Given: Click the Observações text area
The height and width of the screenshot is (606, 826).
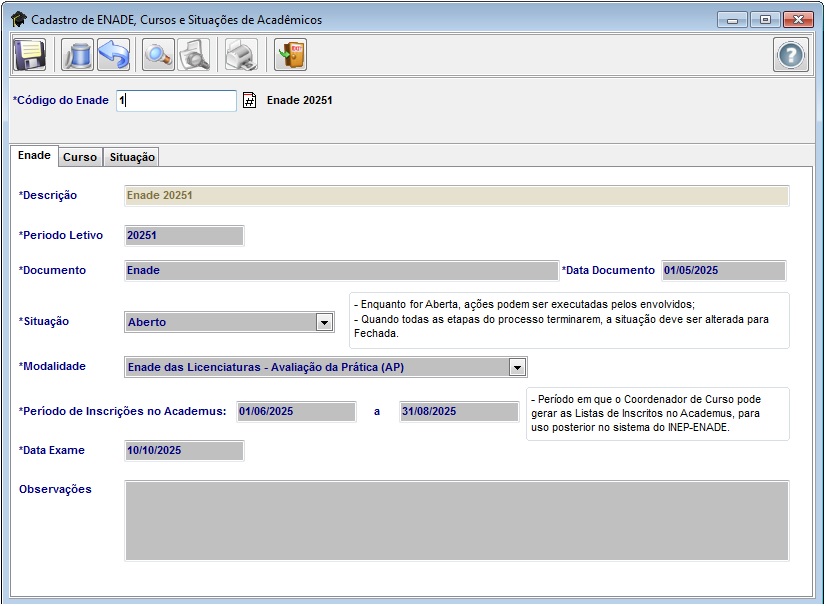Looking at the screenshot, I should (x=456, y=520).
